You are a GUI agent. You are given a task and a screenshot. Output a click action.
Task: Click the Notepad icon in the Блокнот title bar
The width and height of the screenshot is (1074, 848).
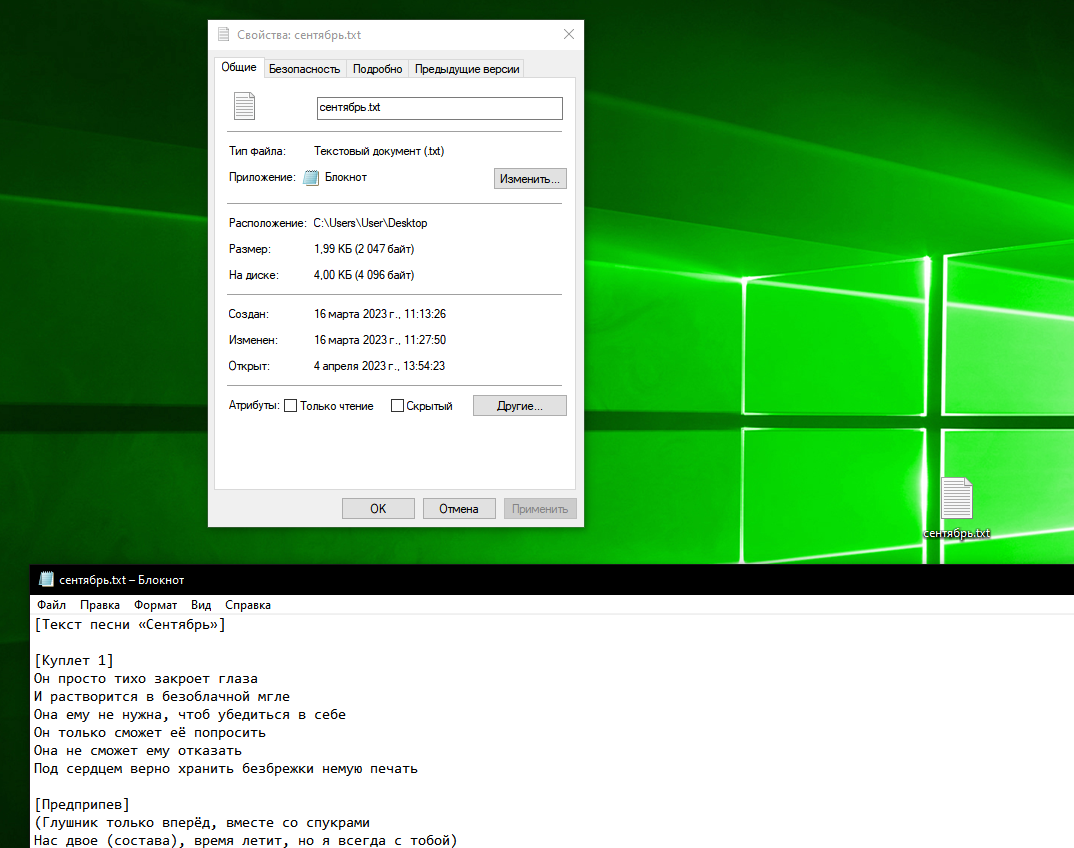45,580
